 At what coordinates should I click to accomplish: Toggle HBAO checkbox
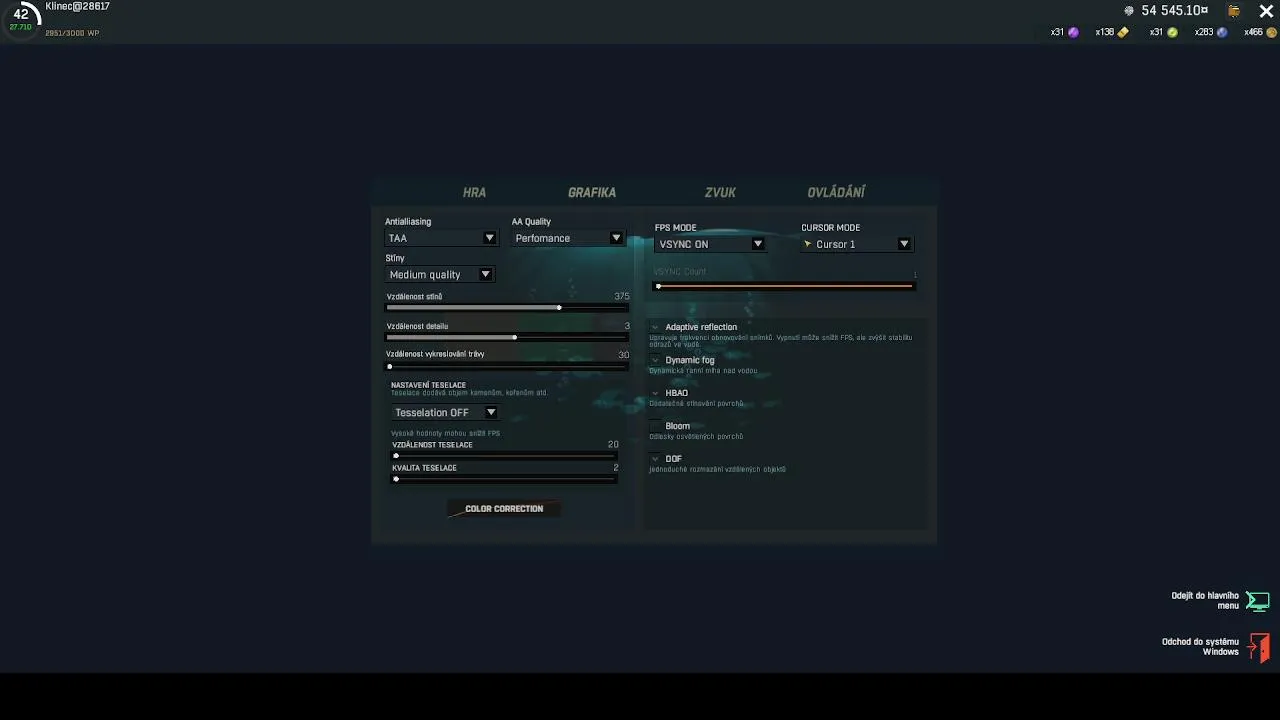point(656,393)
